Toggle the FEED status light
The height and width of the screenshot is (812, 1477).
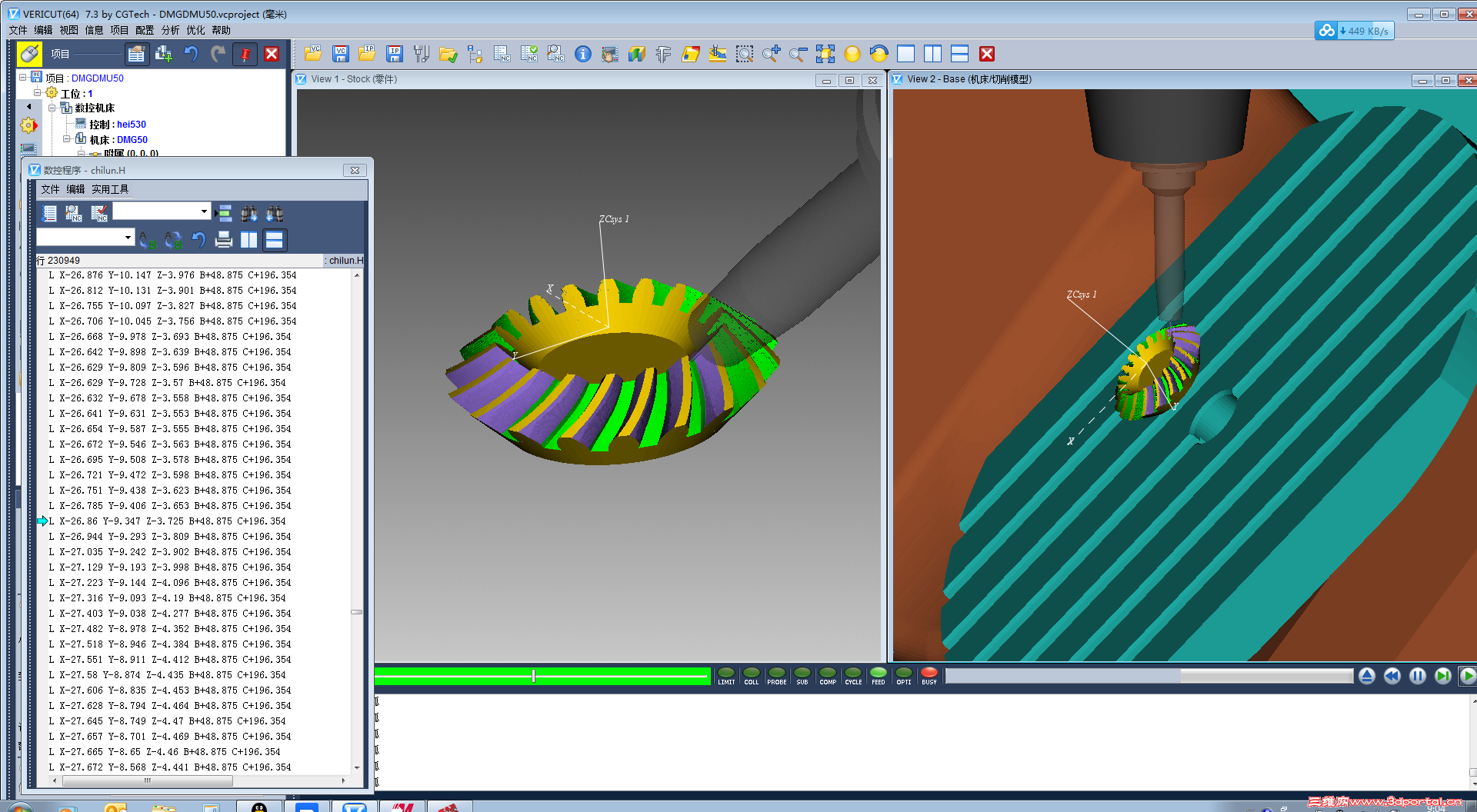click(879, 676)
